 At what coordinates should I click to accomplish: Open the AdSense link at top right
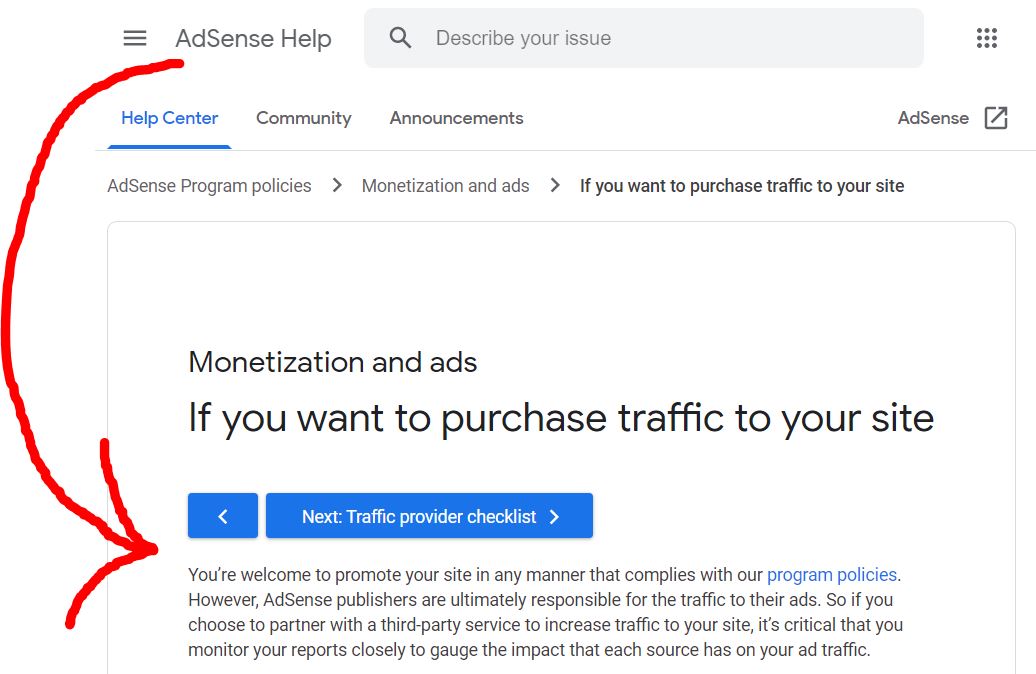click(x=933, y=118)
